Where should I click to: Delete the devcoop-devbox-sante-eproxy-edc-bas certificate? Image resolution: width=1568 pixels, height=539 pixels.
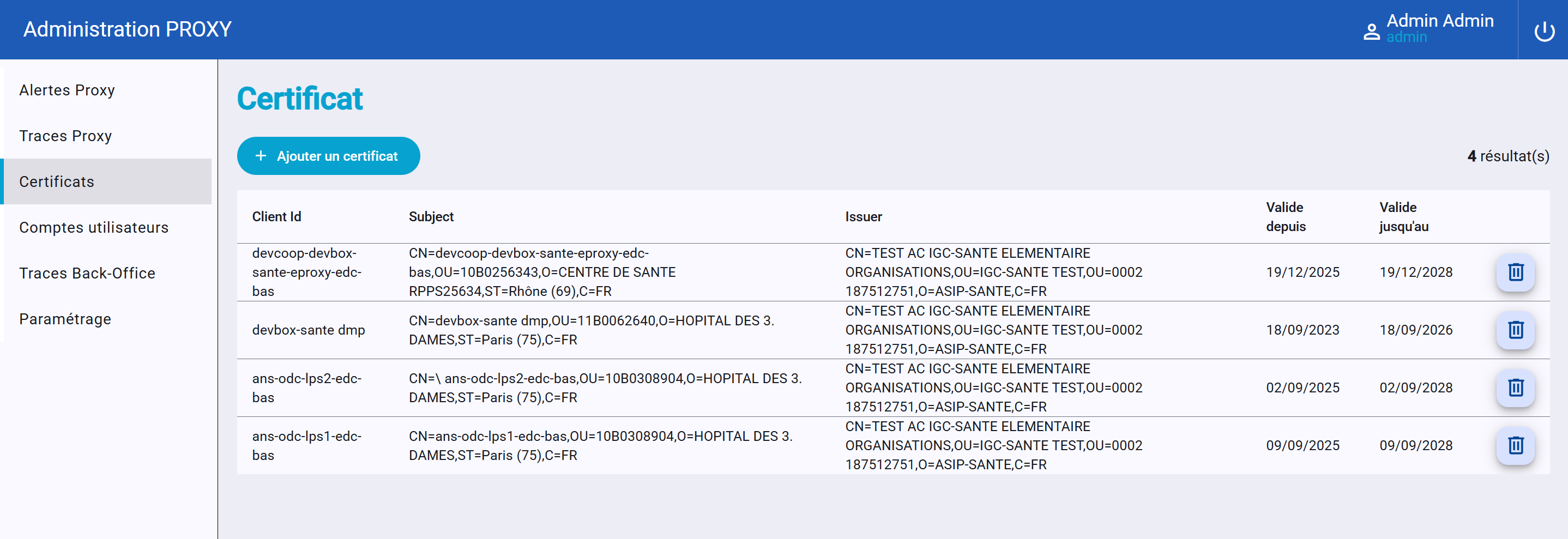[1515, 272]
